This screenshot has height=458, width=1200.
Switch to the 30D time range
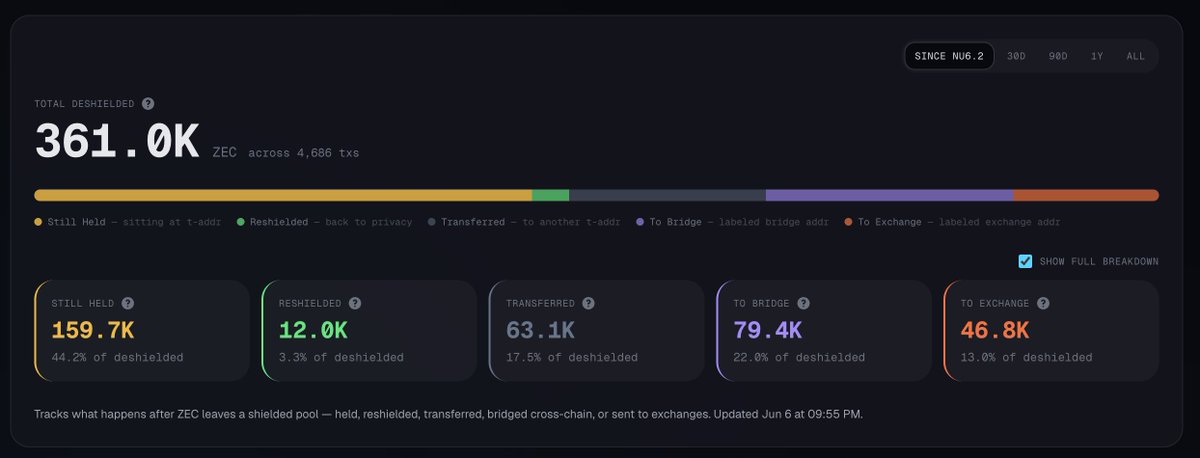[x=1016, y=56]
